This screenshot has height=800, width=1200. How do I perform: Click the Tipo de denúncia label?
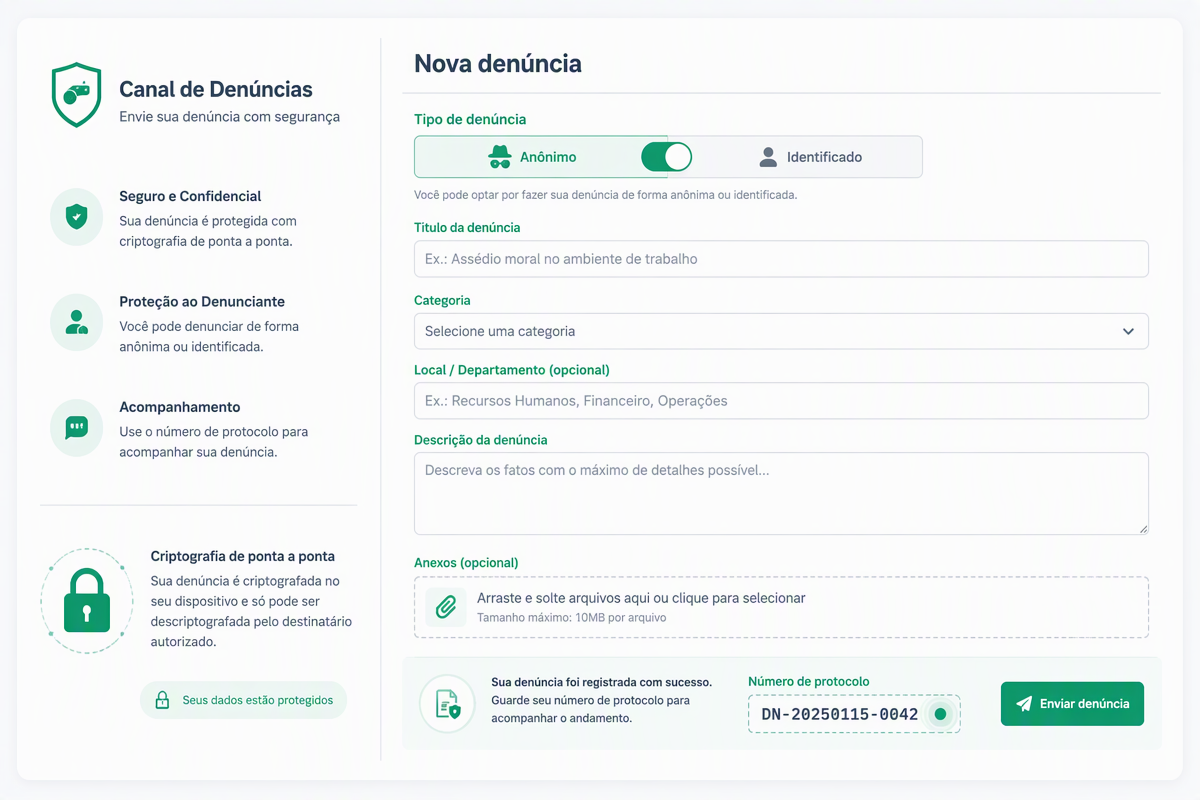[470, 119]
